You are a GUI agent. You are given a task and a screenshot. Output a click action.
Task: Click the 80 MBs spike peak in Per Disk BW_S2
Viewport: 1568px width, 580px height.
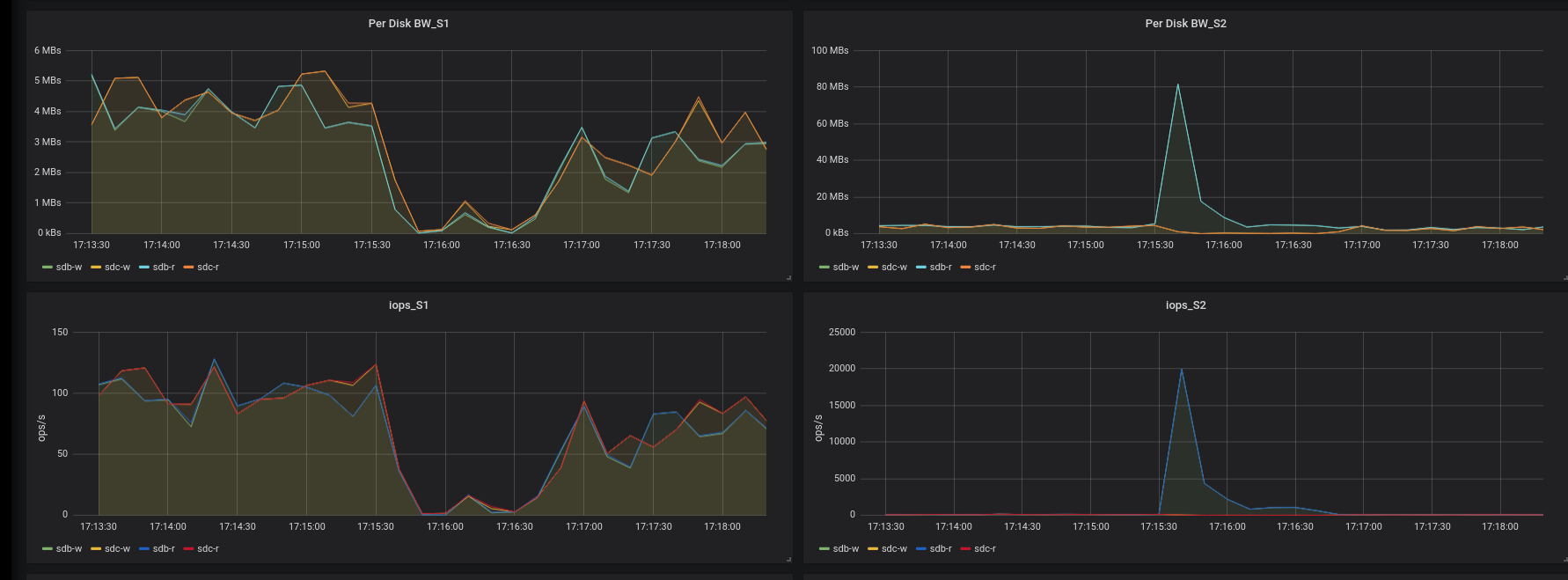tap(1177, 84)
